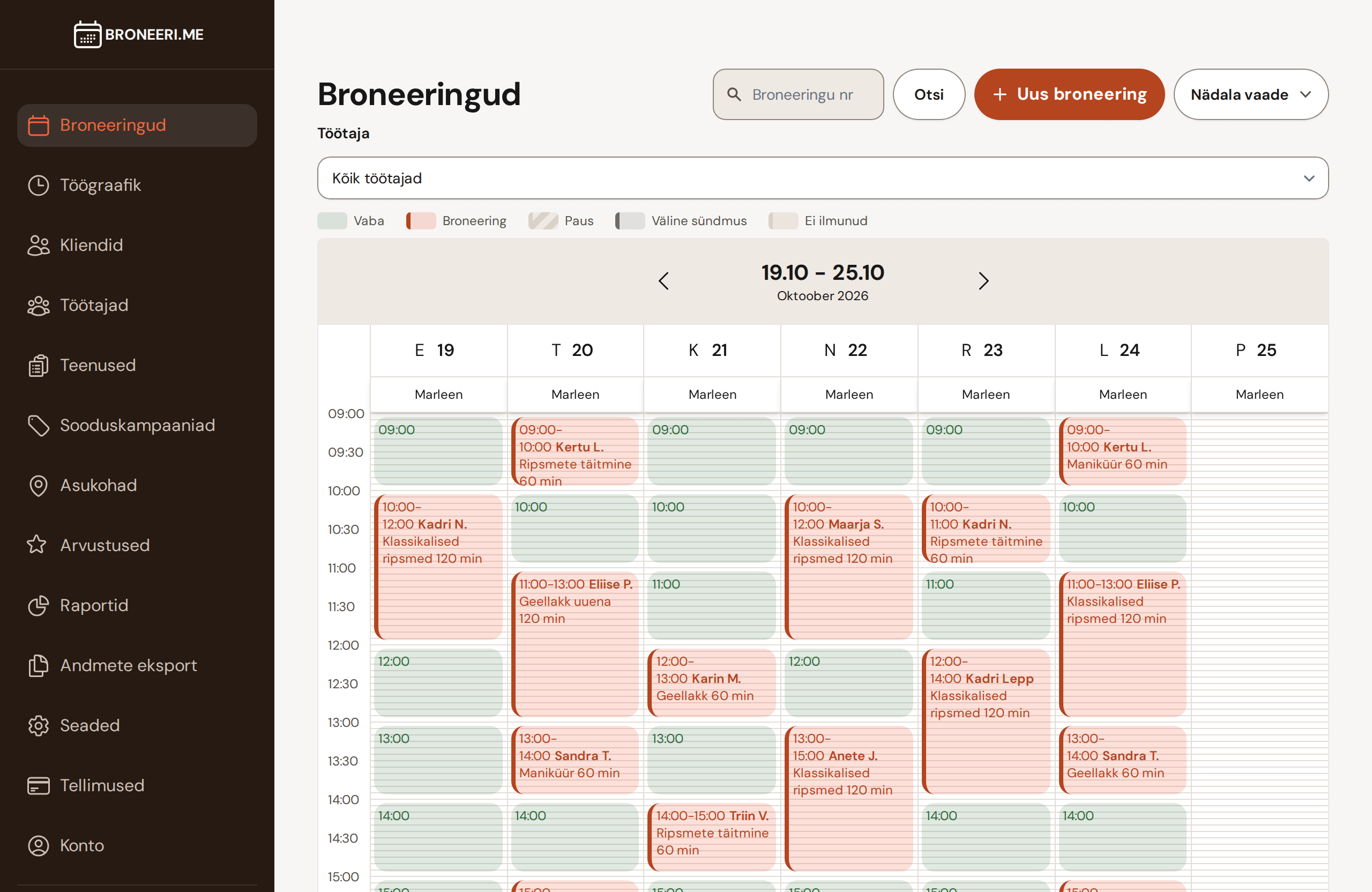This screenshot has width=1372, height=892.
Task: Open the Teenused menu item
Action: [x=137, y=366]
